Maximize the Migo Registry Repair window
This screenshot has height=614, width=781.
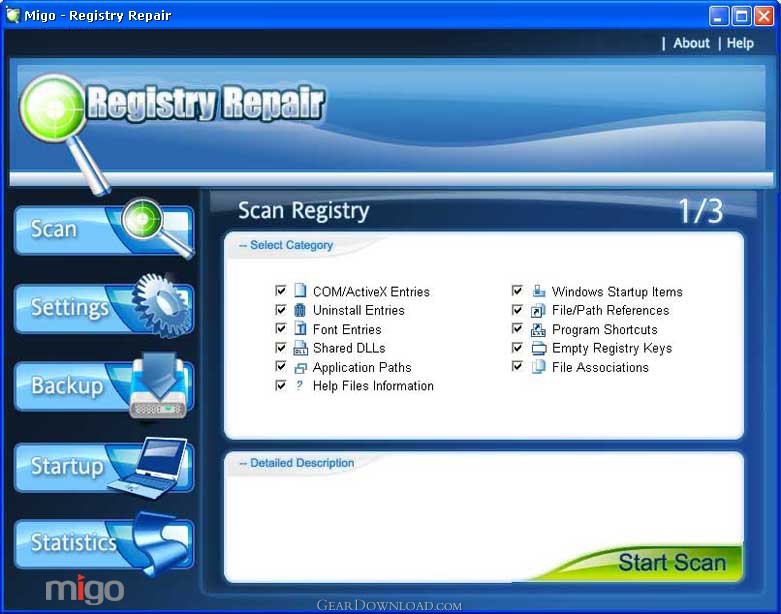[741, 16]
